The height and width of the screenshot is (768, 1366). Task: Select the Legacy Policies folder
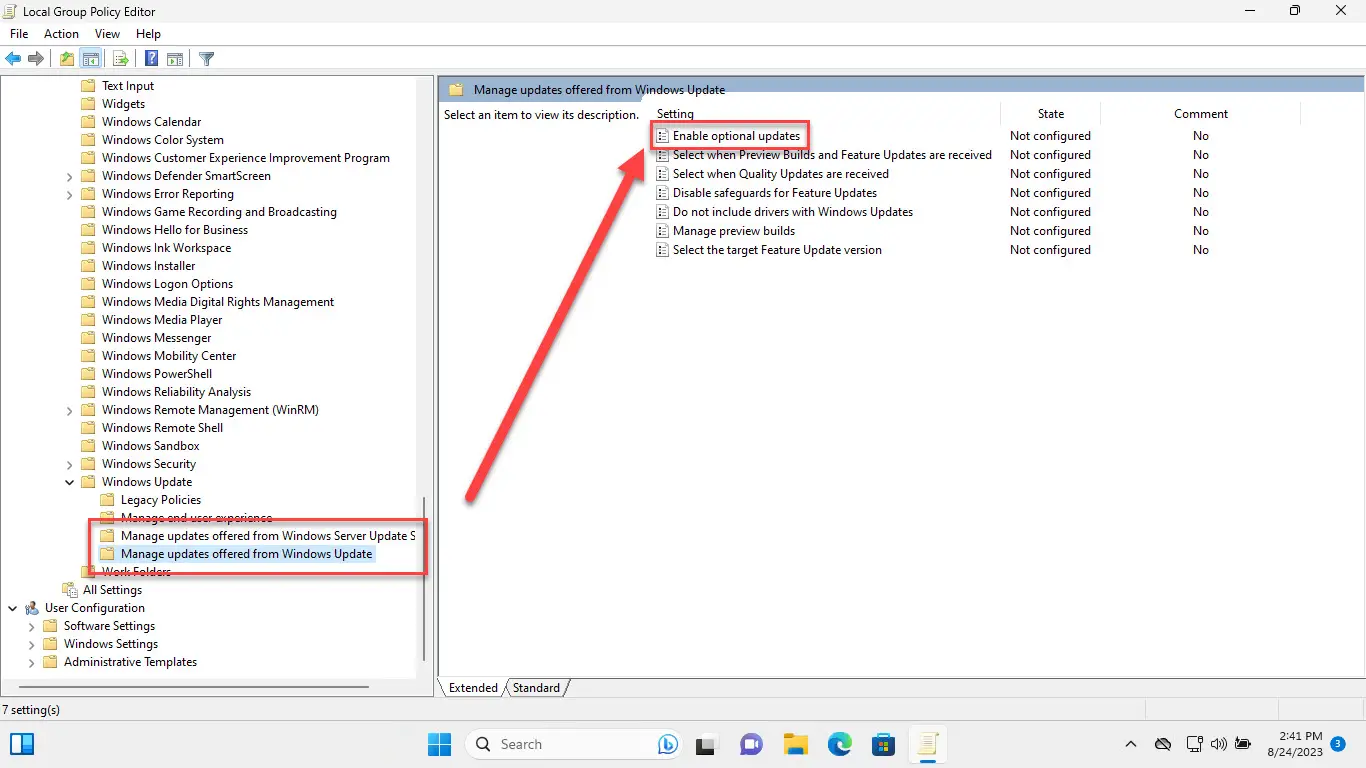(161, 500)
